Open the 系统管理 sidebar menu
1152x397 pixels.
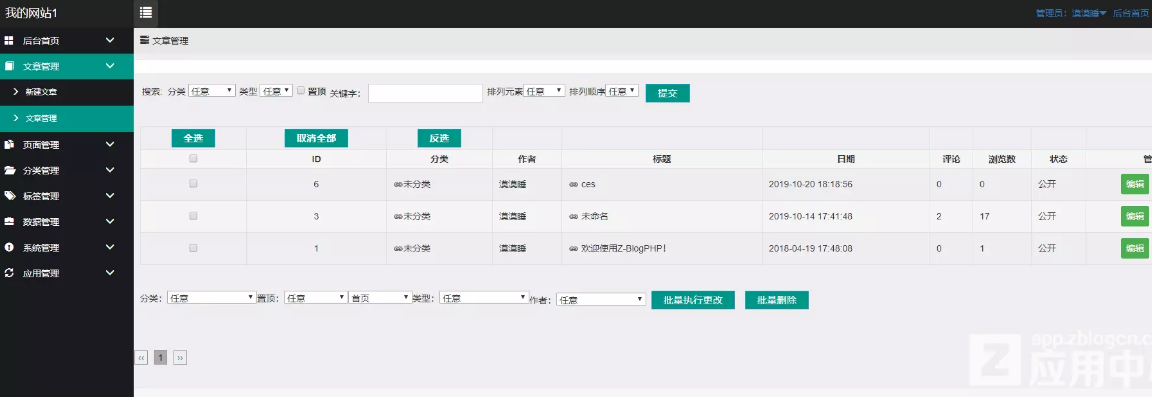point(67,248)
